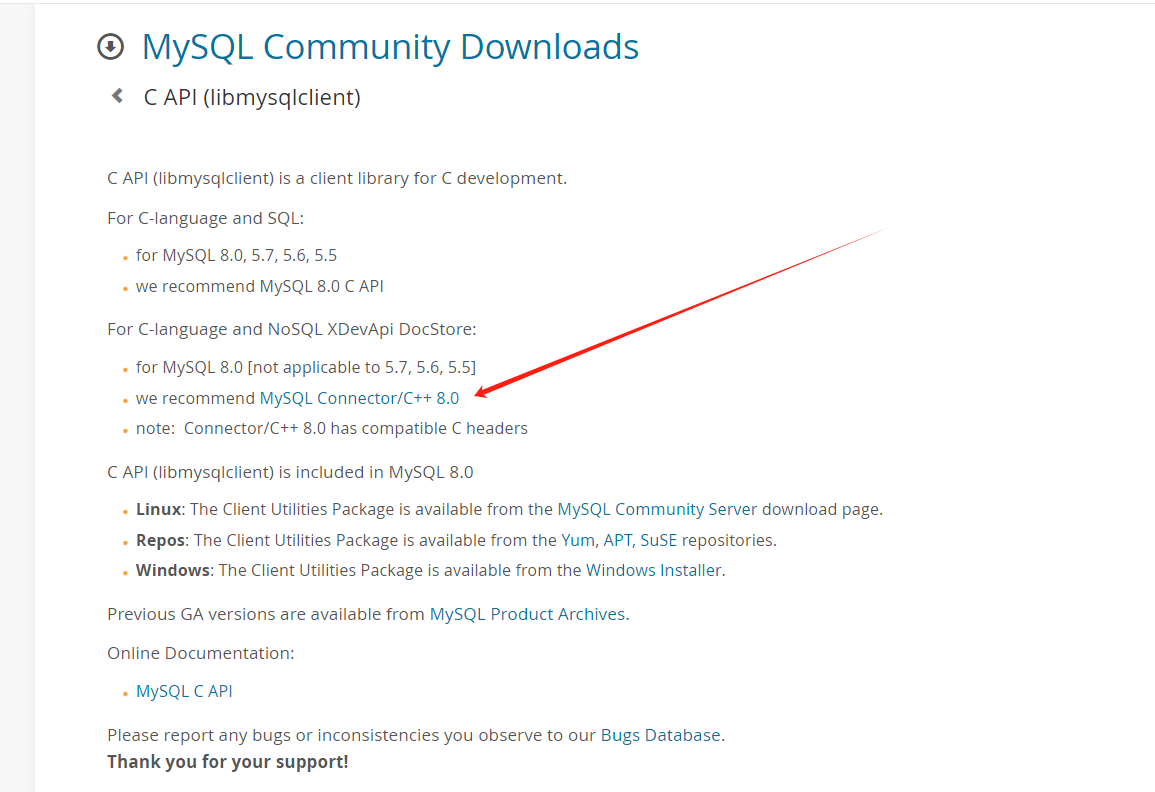The width and height of the screenshot is (1155, 792).
Task: Open the Bugs Database link
Action: [x=661, y=735]
